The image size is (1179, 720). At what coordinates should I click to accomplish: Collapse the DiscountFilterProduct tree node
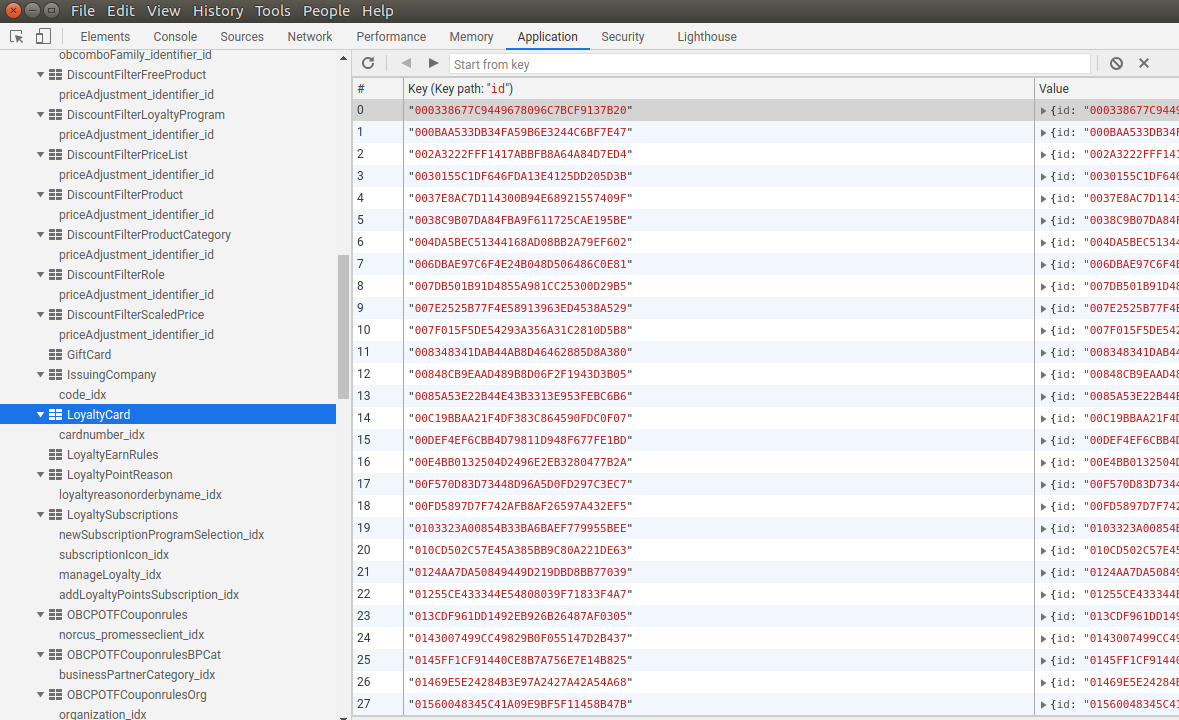(x=41, y=195)
